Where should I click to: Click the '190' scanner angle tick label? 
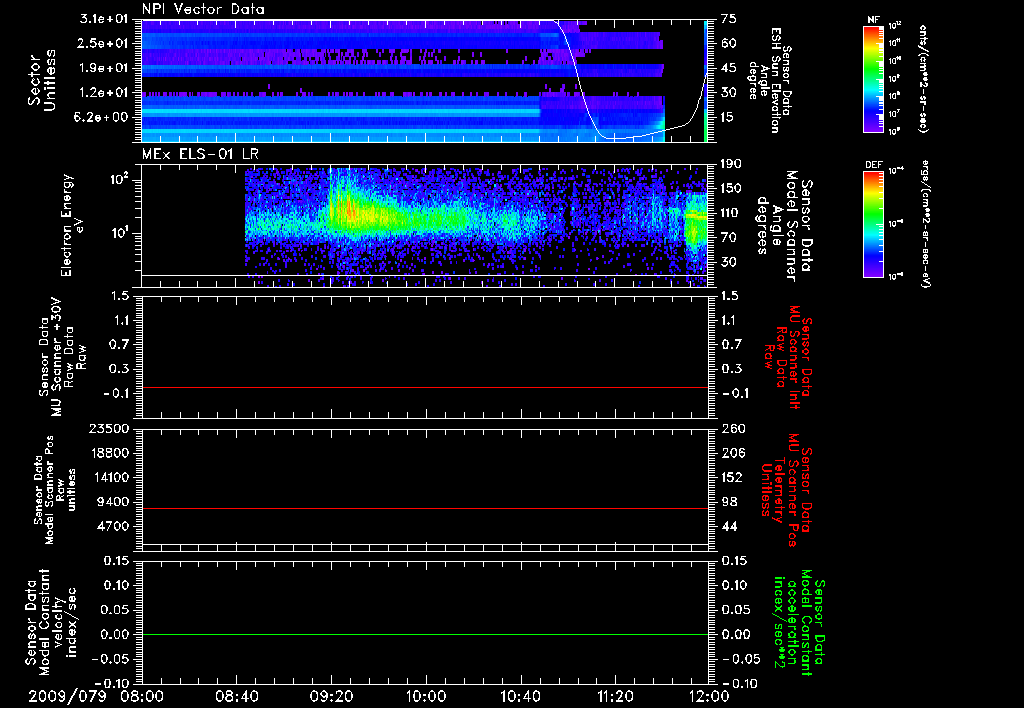(731, 164)
